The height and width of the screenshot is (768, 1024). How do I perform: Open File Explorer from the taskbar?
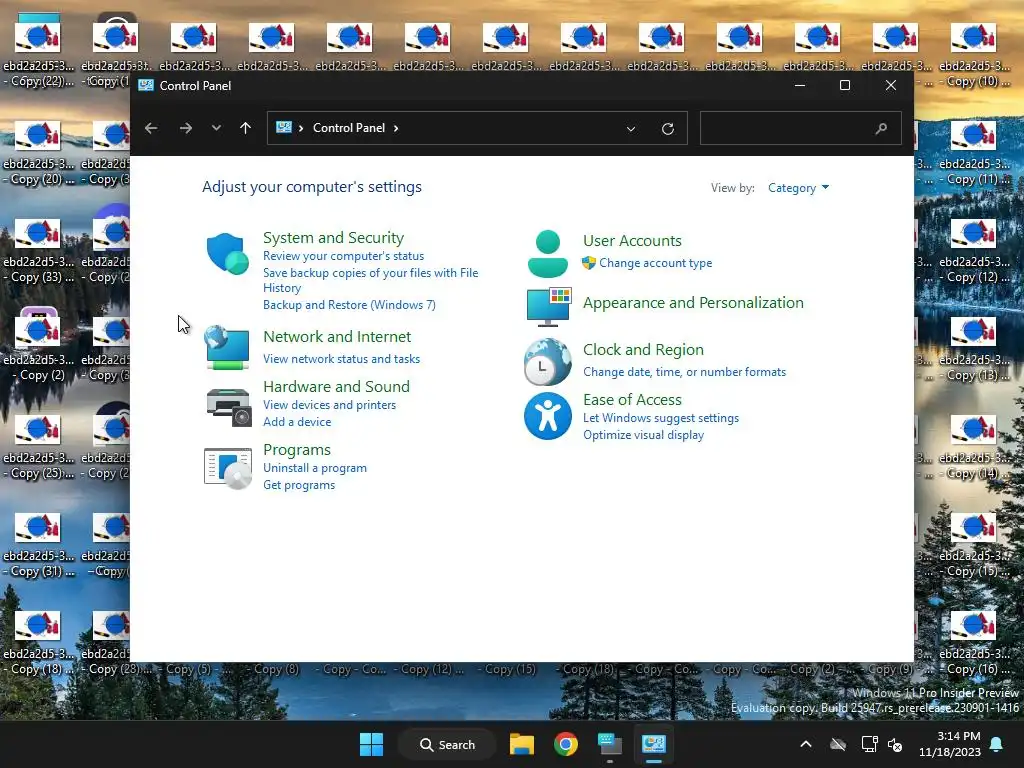(522, 744)
